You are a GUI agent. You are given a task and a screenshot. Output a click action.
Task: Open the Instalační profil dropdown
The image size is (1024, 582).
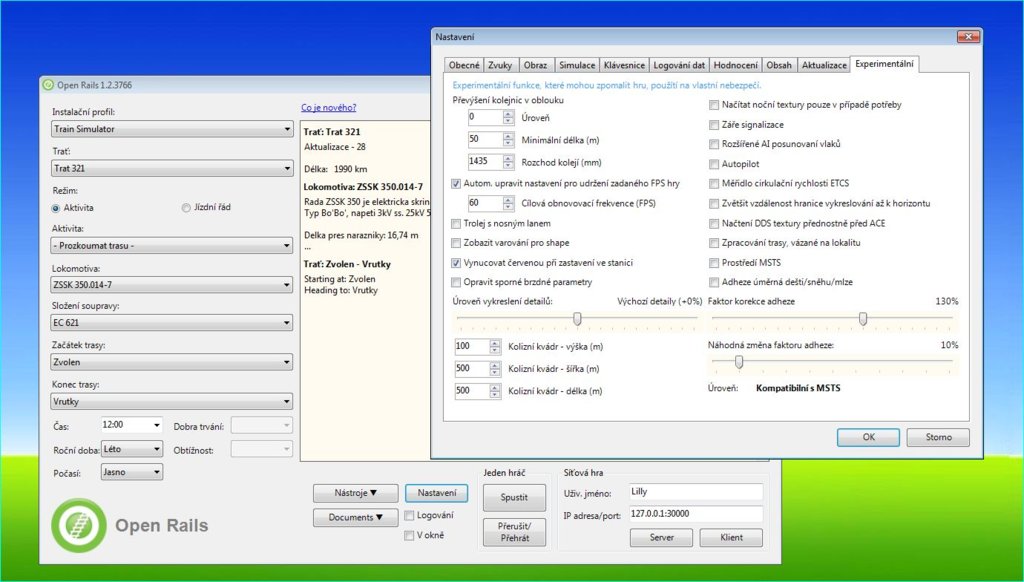[x=172, y=129]
